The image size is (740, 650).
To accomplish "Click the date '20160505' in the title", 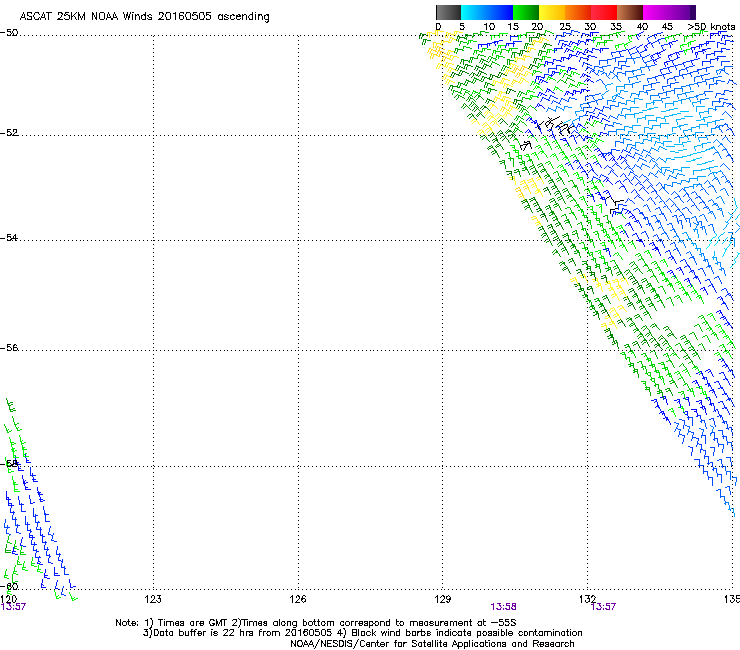I will 185,17.
